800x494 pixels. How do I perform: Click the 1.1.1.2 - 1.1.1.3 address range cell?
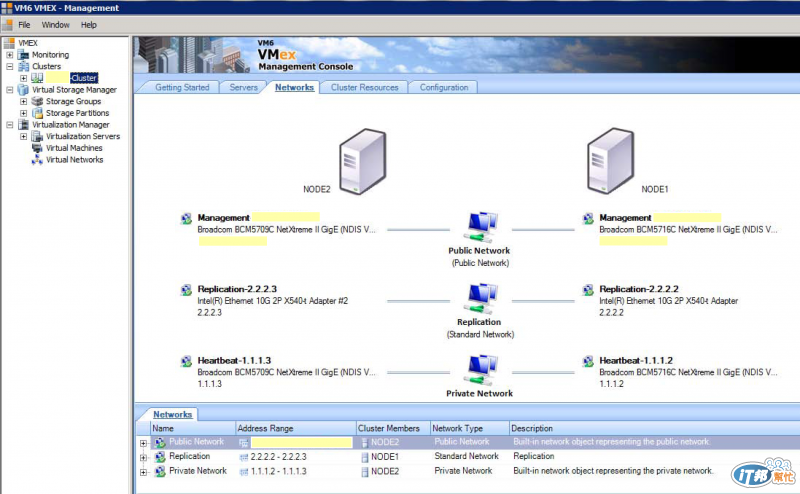tap(279, 471)
